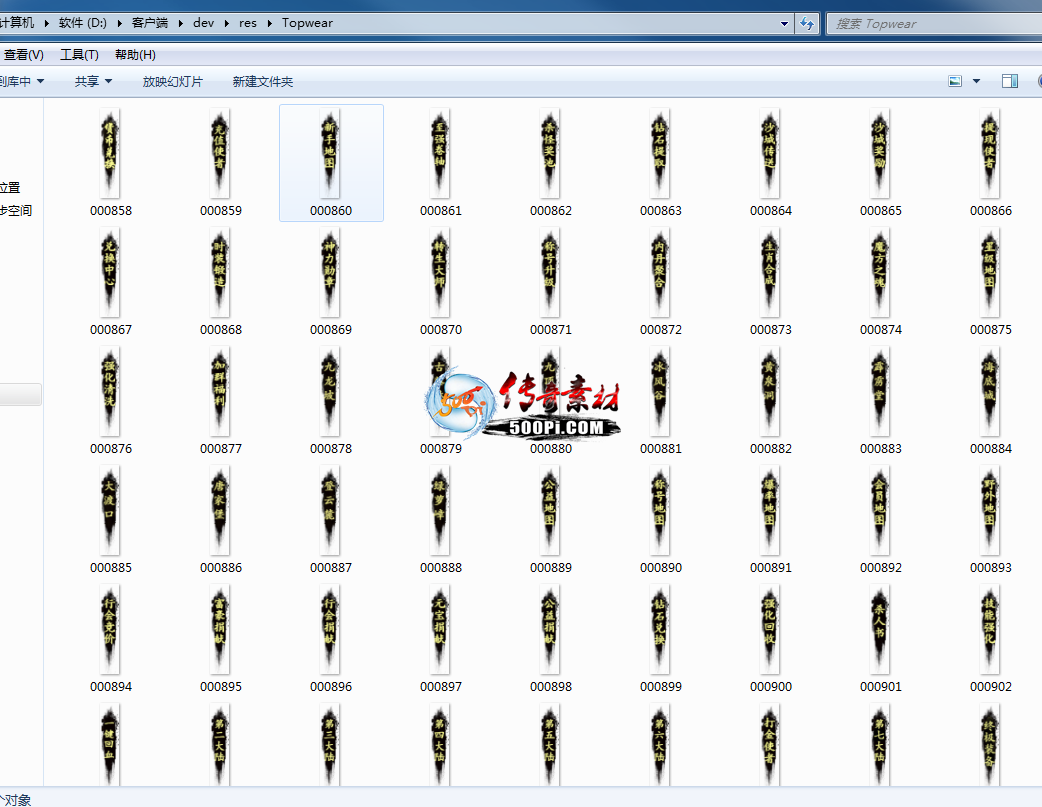The height and width of the screenshot is (807, 1042).
Task: Choose the 000899 thumbnail
Action: 660,630
